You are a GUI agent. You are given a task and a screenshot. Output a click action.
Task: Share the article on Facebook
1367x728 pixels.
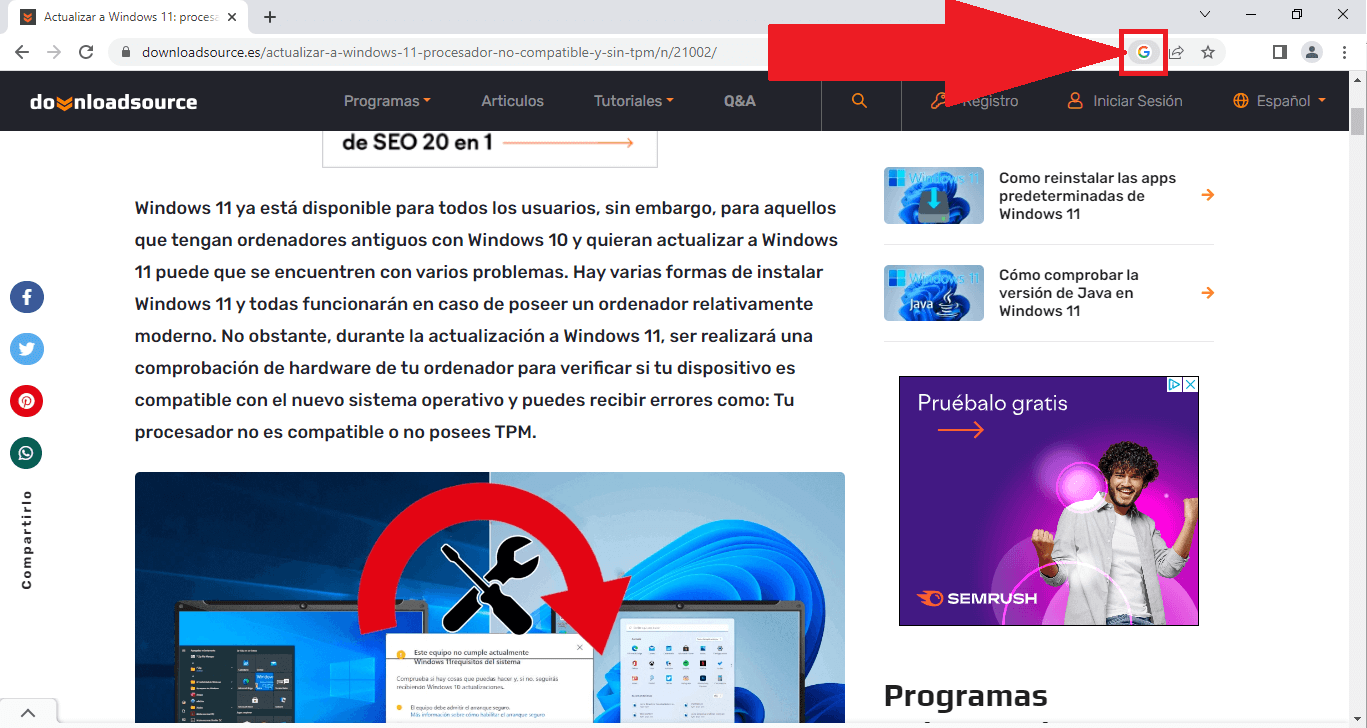[x=27, y=297]
